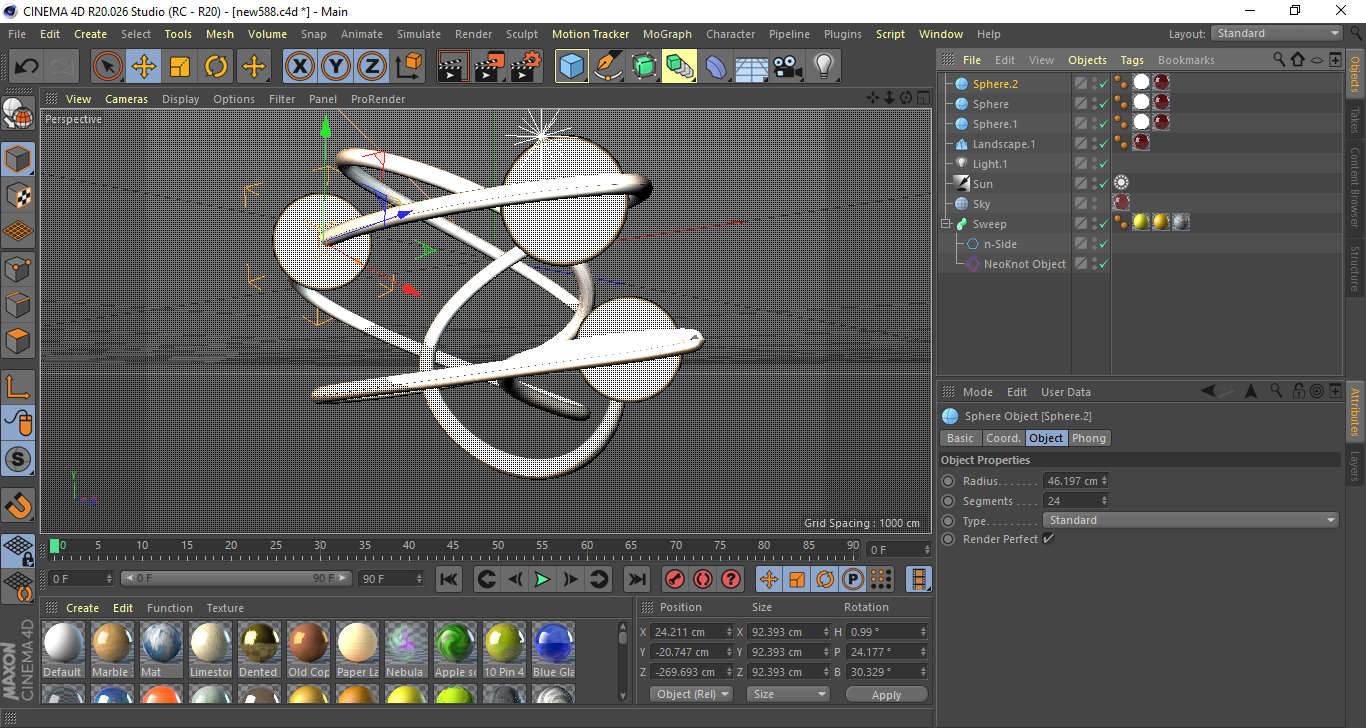Click the Bend deformer icon
Image resolution: width=1366 pixels, height=728 pixels.
pos(716,67)
